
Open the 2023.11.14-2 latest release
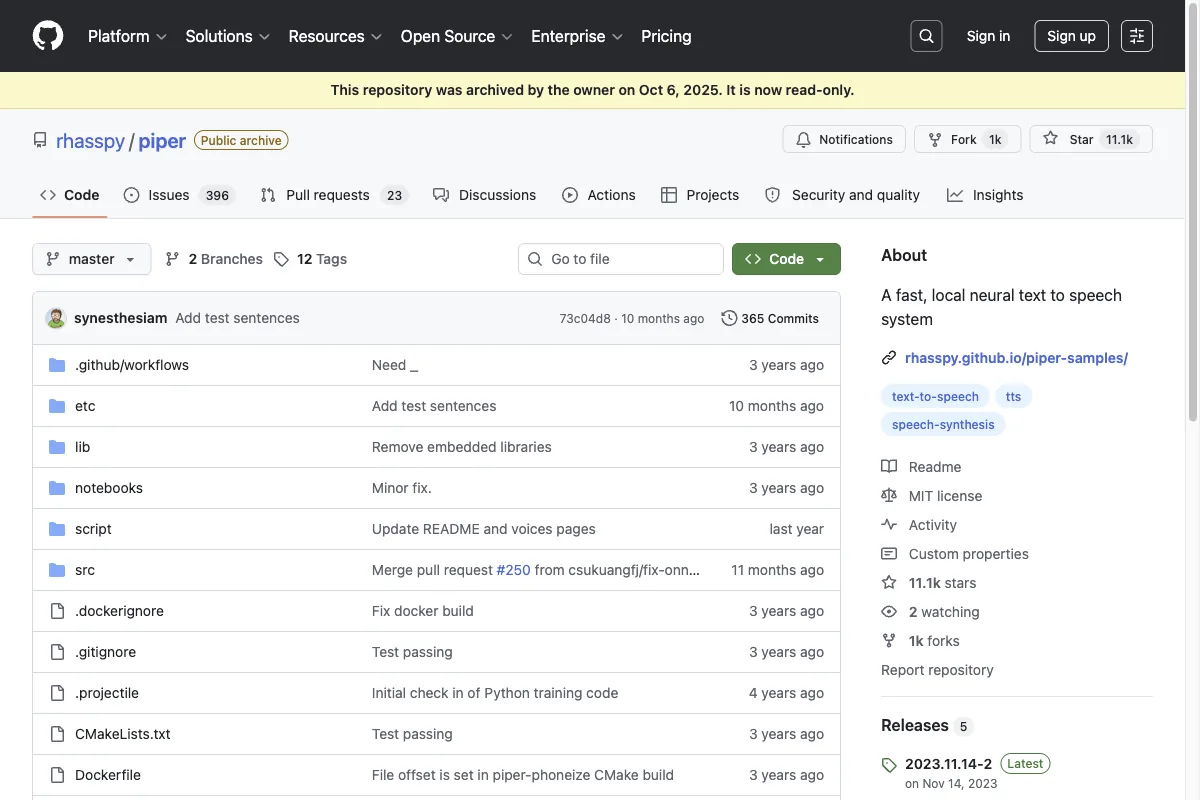948,764
